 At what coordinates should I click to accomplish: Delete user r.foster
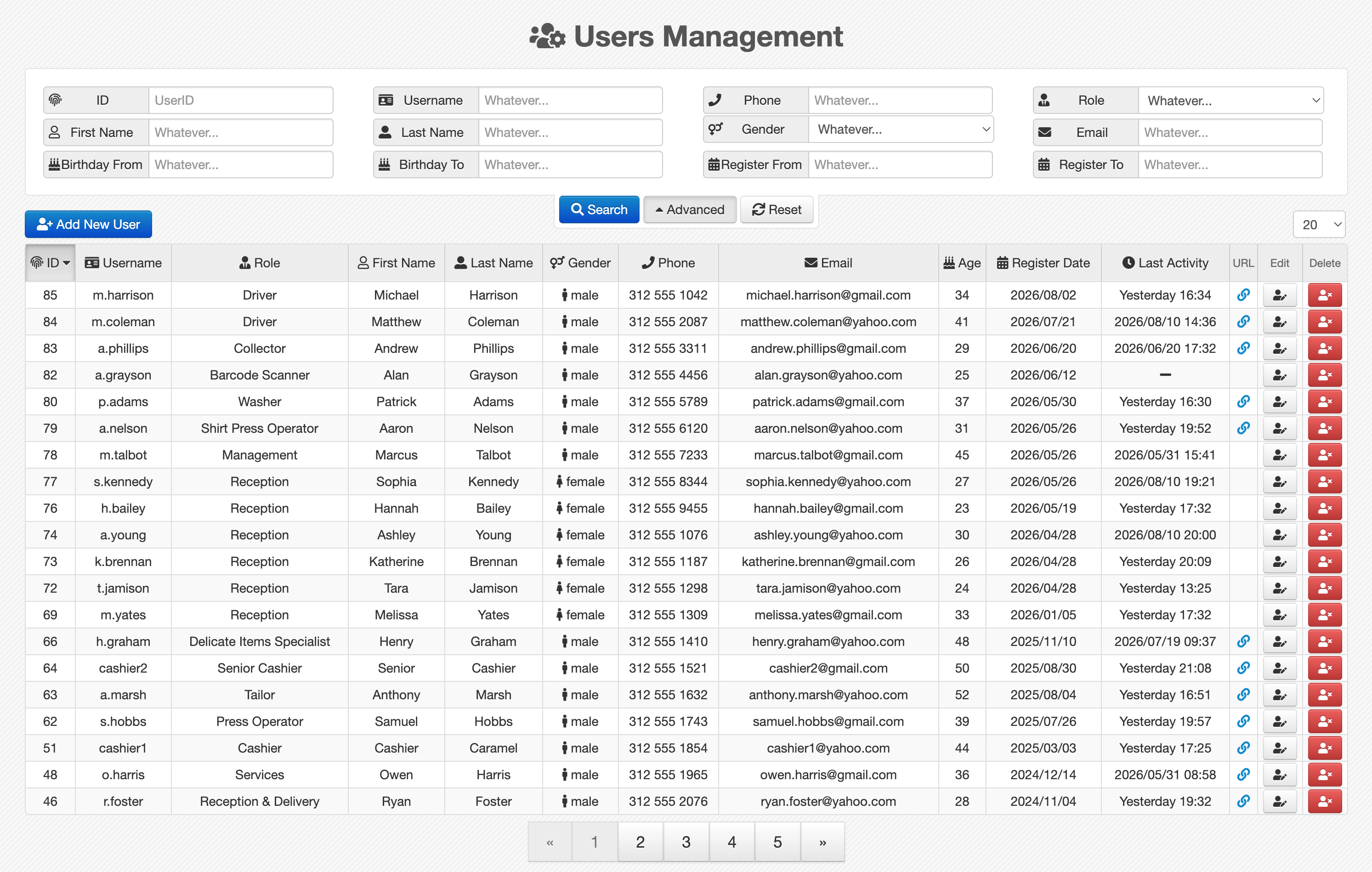point(1325,801)
